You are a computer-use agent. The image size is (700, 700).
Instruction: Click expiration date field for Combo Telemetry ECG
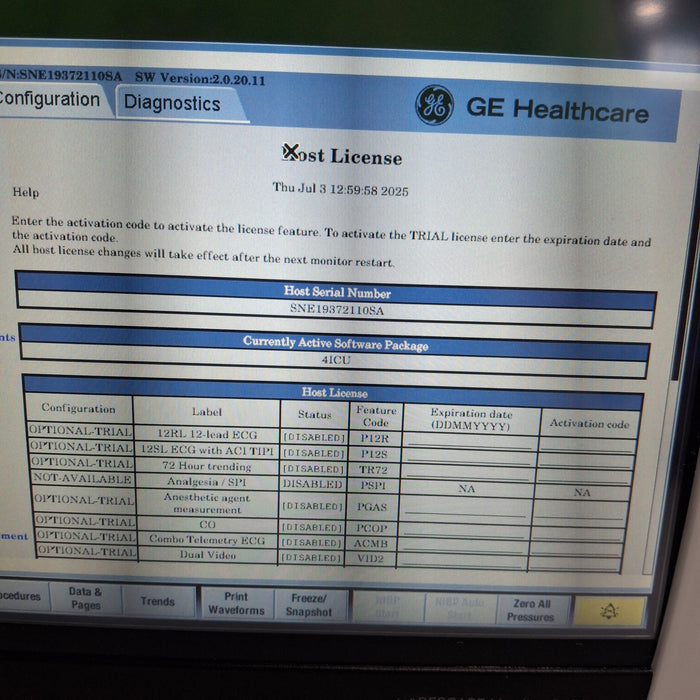point(462,546)
